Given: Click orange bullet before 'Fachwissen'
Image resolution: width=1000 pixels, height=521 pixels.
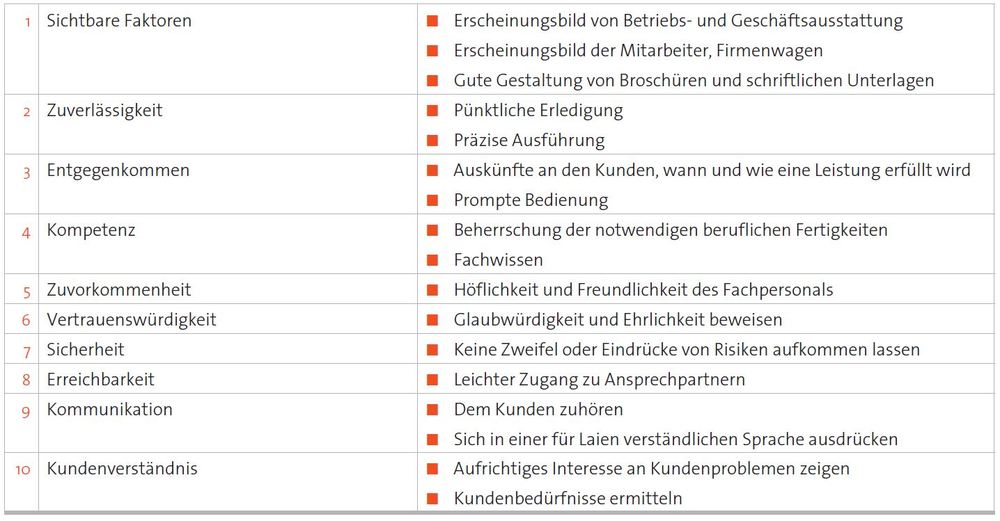Looking at the screenshot, I should click(432, 260).
